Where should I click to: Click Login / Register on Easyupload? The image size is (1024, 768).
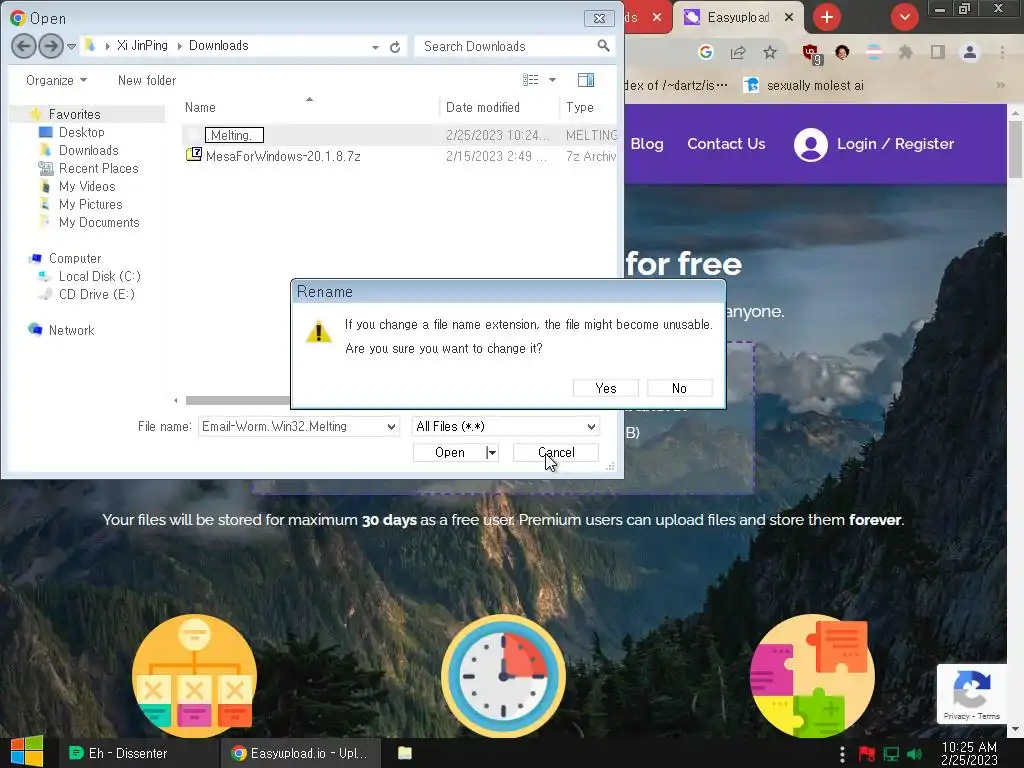pyautogui.click(x=874, y=144)
